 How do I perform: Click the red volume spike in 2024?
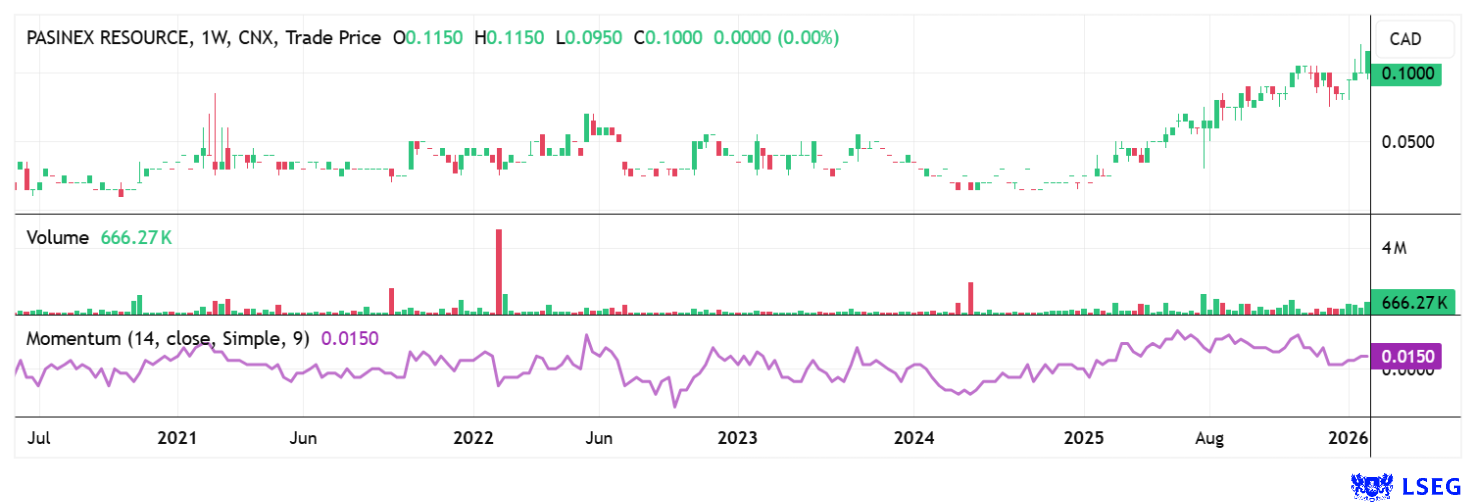(x=969, y=298)
